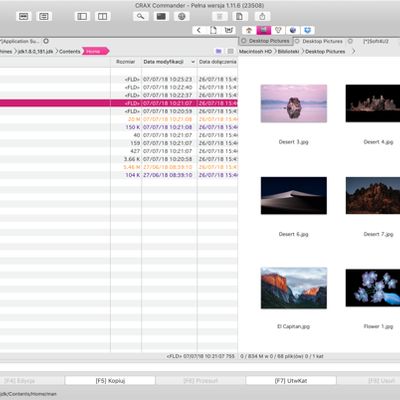Image resolution: width=400 pixels, height=400 pixels.
Task: Switch to single panel with sidebar layout
Action: (x=82, y=16)
